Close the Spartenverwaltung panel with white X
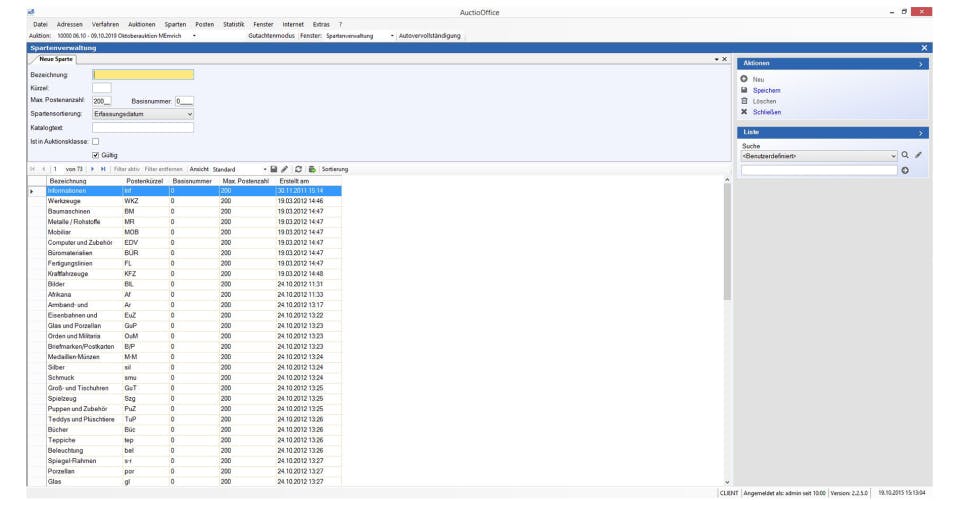The image size is (960, 505). tap(924, 48)
